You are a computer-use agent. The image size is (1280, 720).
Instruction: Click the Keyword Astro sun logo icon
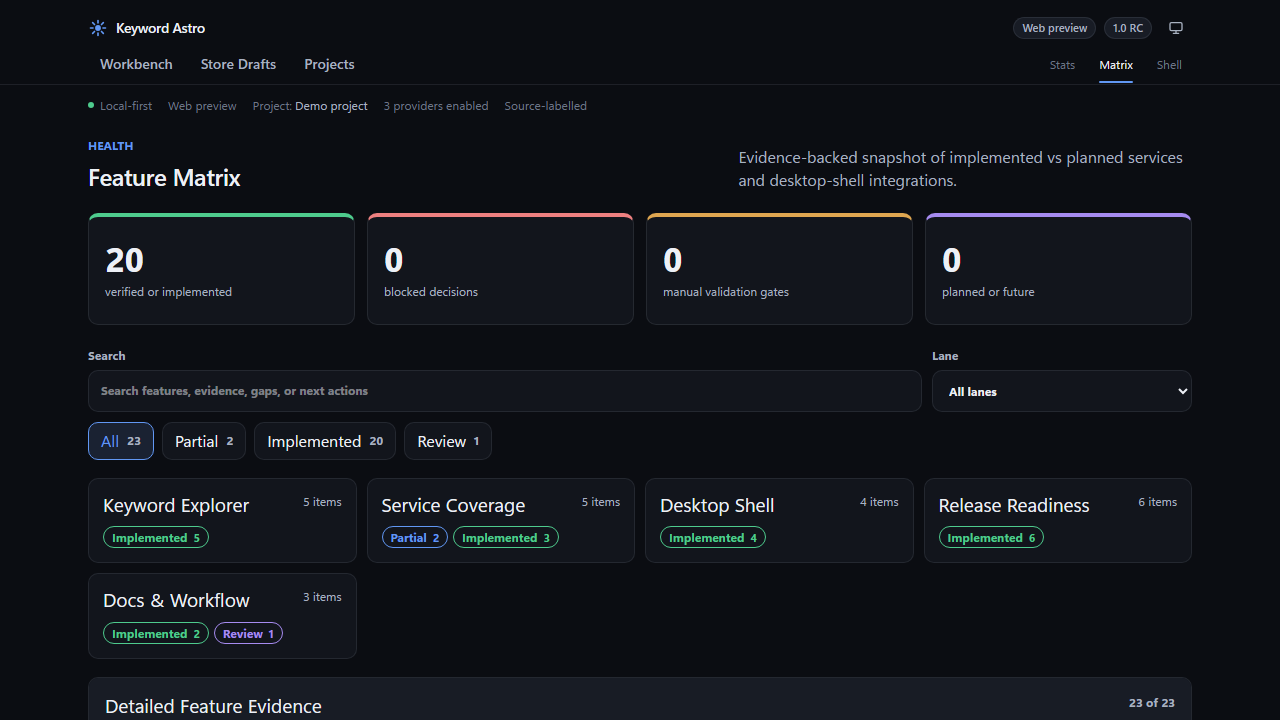point(98,28)
